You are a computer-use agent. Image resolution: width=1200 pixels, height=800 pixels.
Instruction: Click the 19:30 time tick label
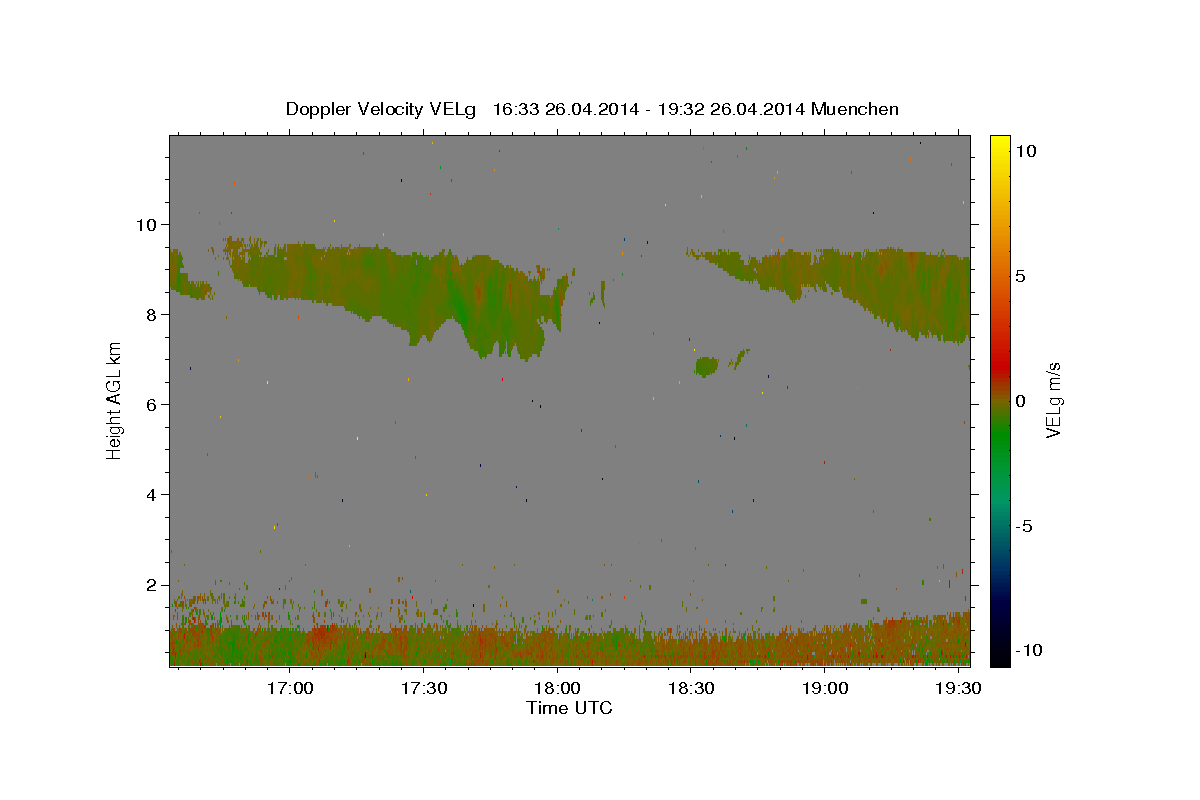pyautogui.click(x=958, y=688)
